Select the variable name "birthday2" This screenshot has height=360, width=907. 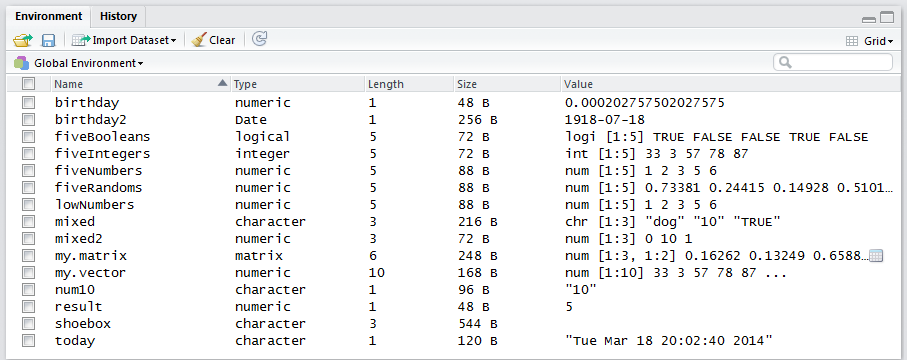coord(90,120)
